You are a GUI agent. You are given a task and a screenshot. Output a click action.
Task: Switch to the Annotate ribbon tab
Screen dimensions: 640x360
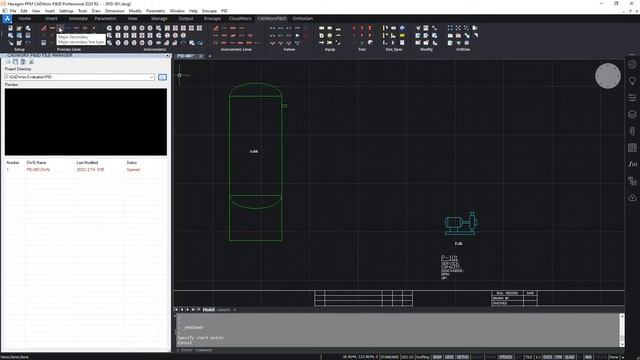(x=78, y=19)
